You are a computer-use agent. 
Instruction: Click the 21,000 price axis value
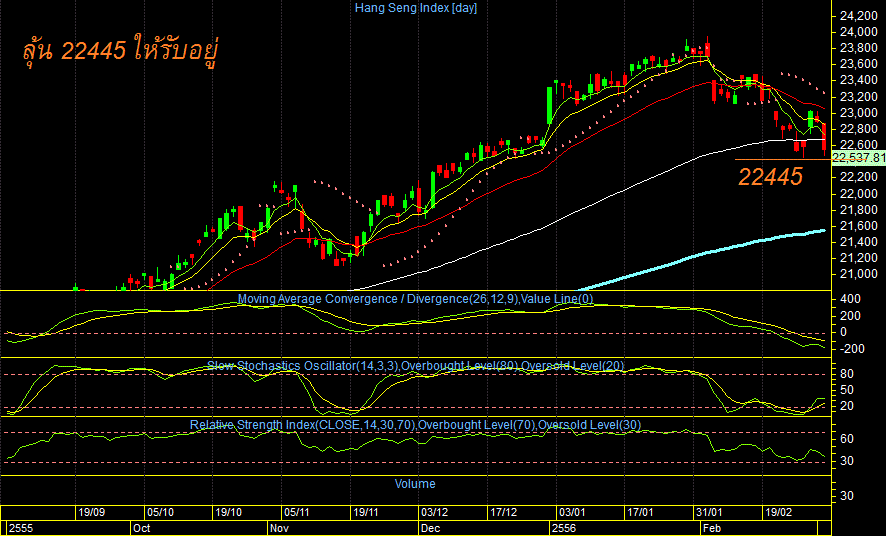[858, 274]
